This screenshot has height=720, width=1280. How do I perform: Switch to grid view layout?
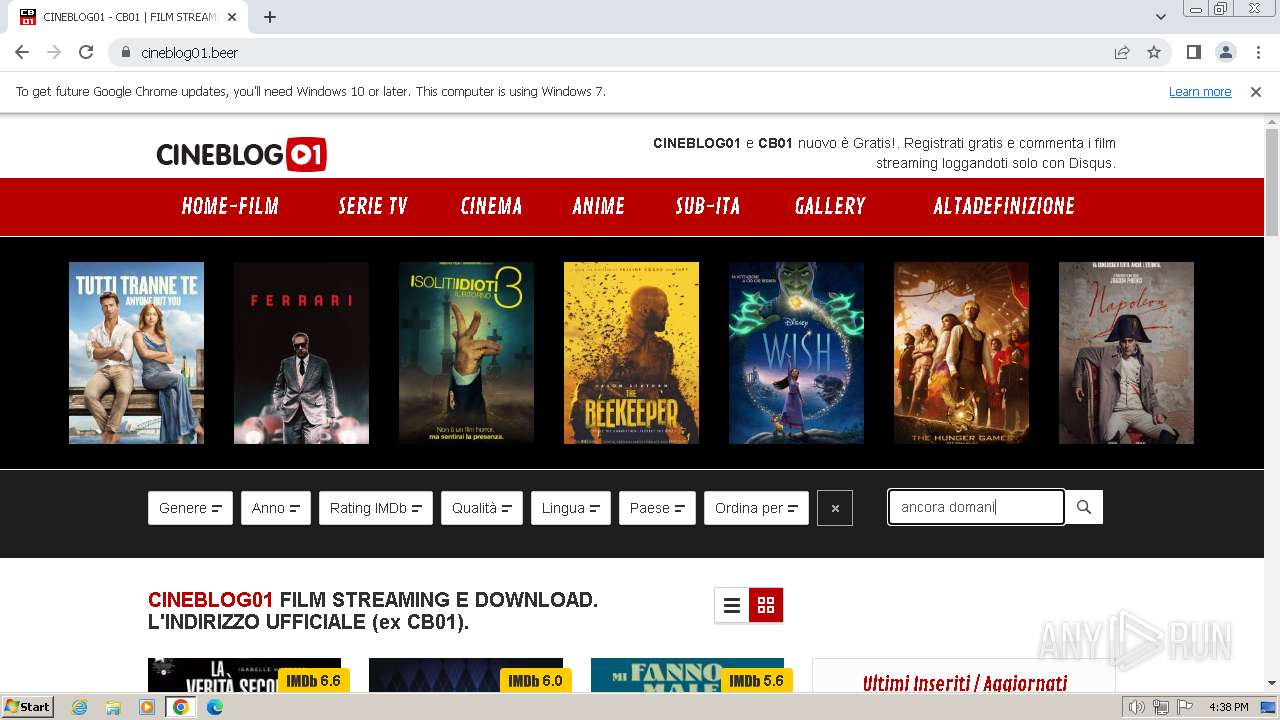tap(766, 605)
